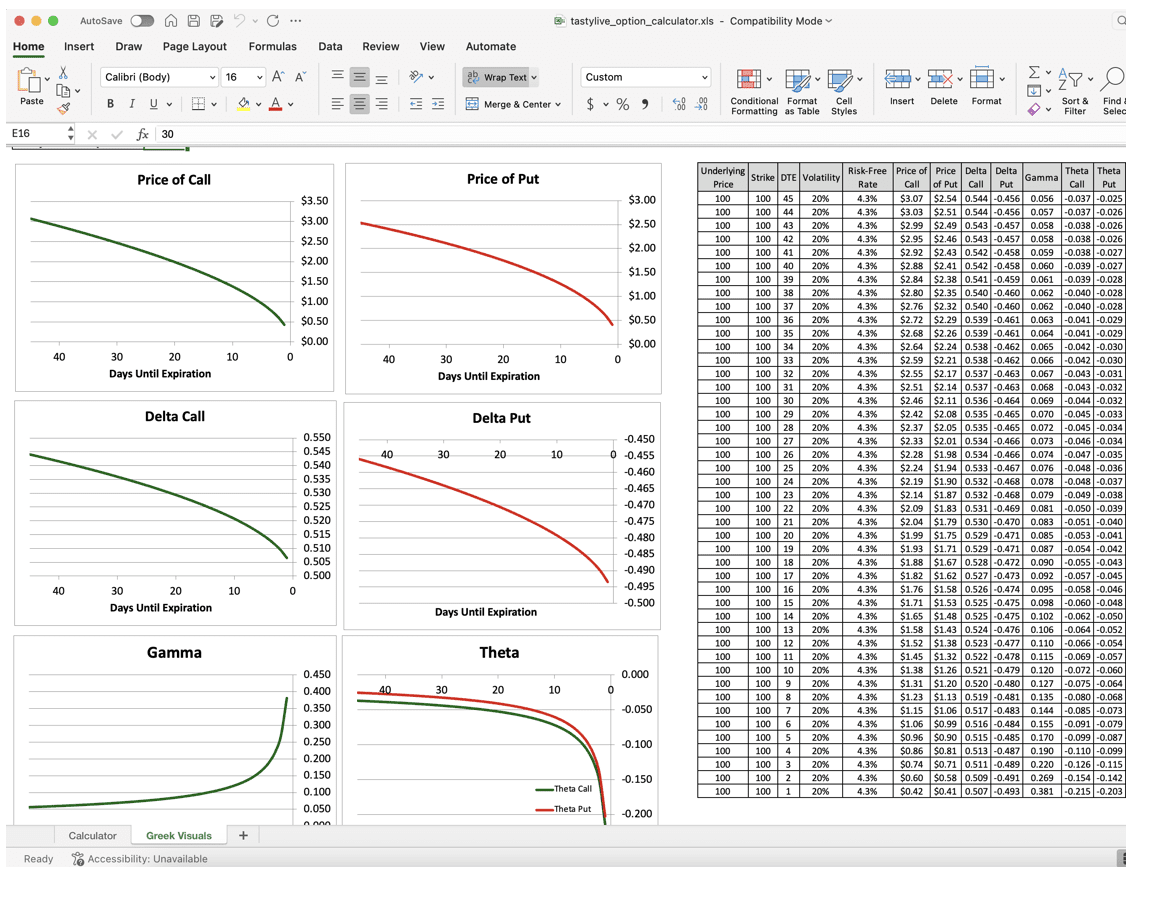This screenshot has width=1156, height=898.
Task: Switch to the Calculator sheet tab
Action: click(92, 835)
